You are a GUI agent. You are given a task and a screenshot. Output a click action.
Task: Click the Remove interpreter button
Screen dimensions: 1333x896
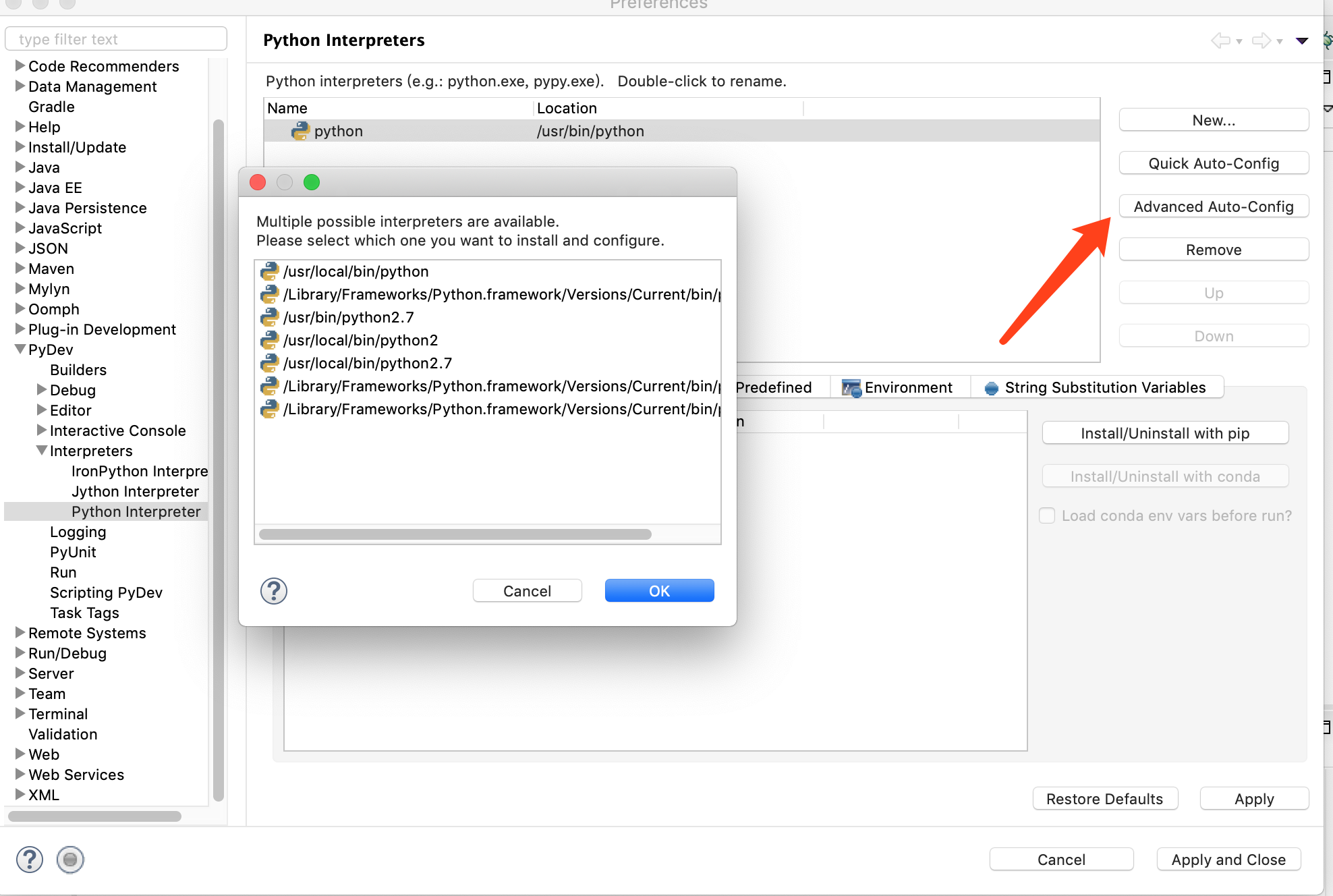point(1214,250)
